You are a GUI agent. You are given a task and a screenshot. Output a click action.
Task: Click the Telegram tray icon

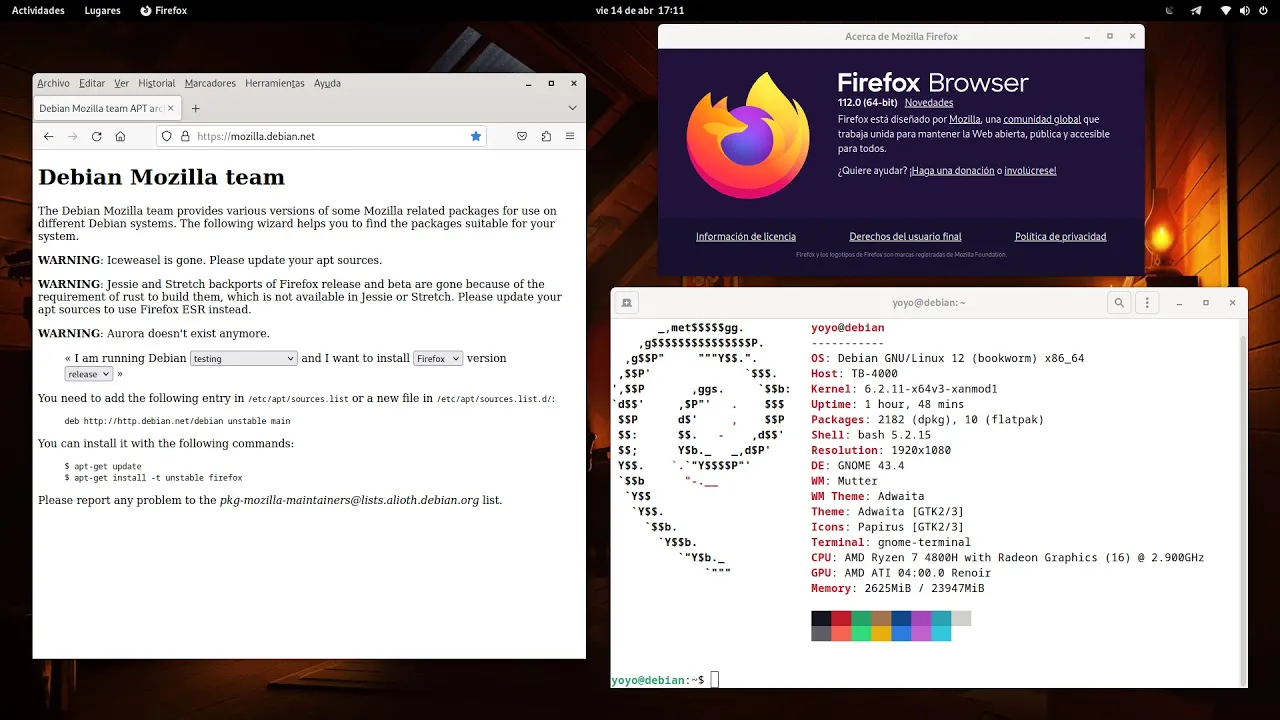1196,10
